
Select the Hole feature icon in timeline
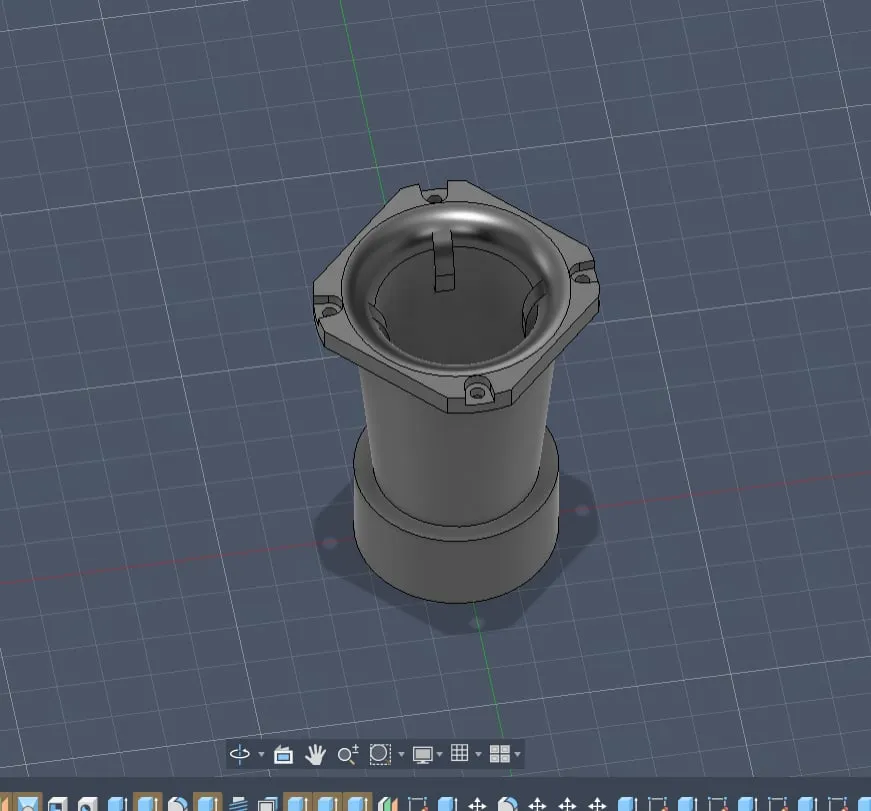pos(87,803)
